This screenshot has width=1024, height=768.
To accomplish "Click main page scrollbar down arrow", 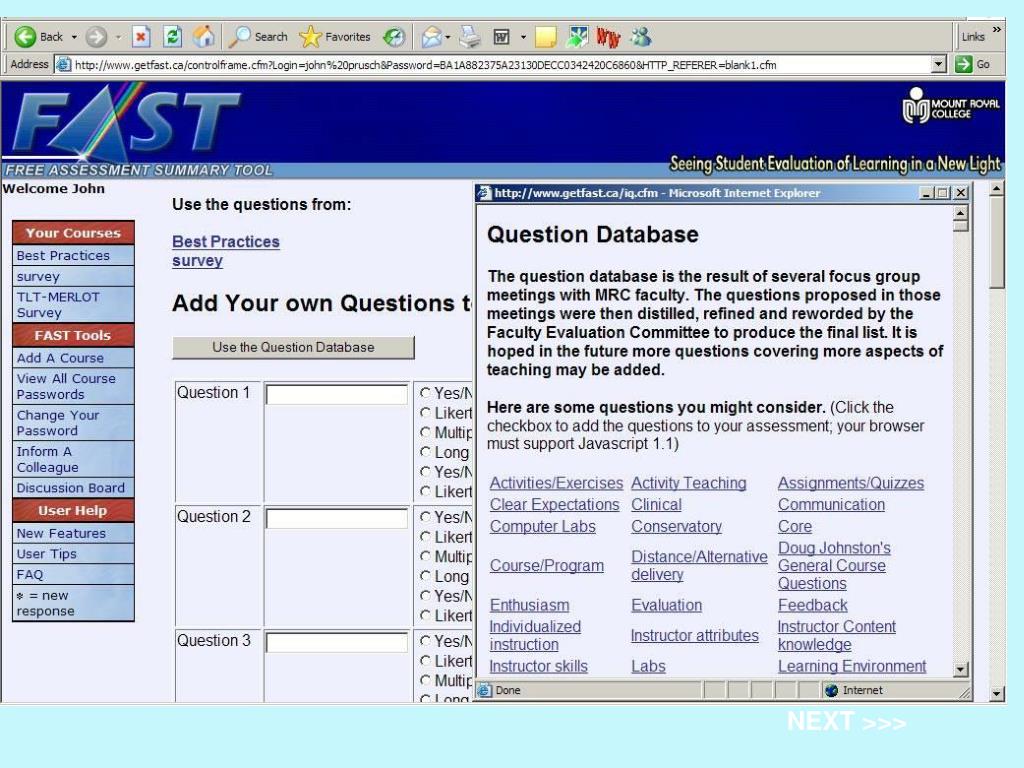I will (997, 694).
